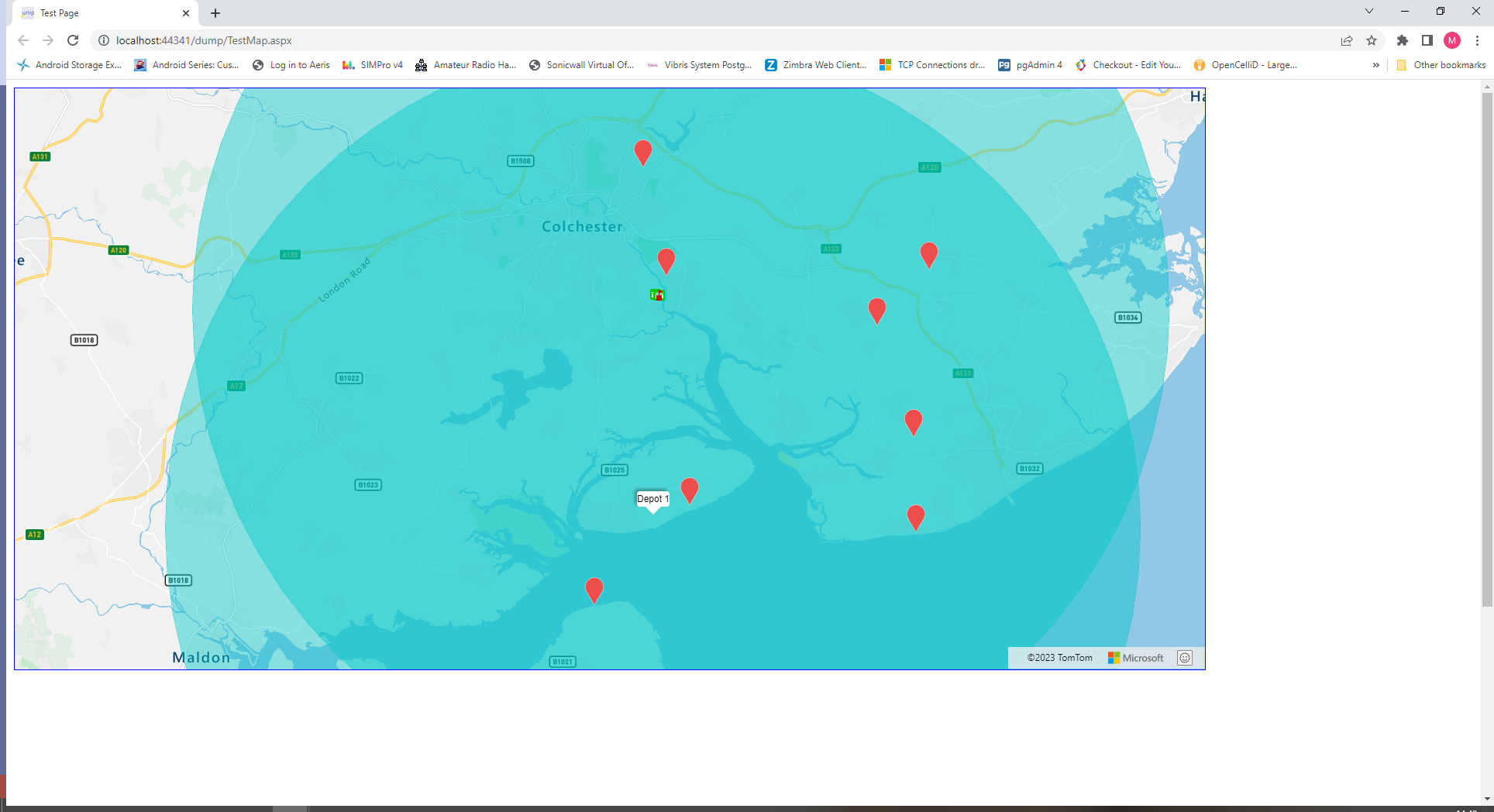Screen dimensions: 1494x812
Task: Open a new tab
Action: click(215, 13)
